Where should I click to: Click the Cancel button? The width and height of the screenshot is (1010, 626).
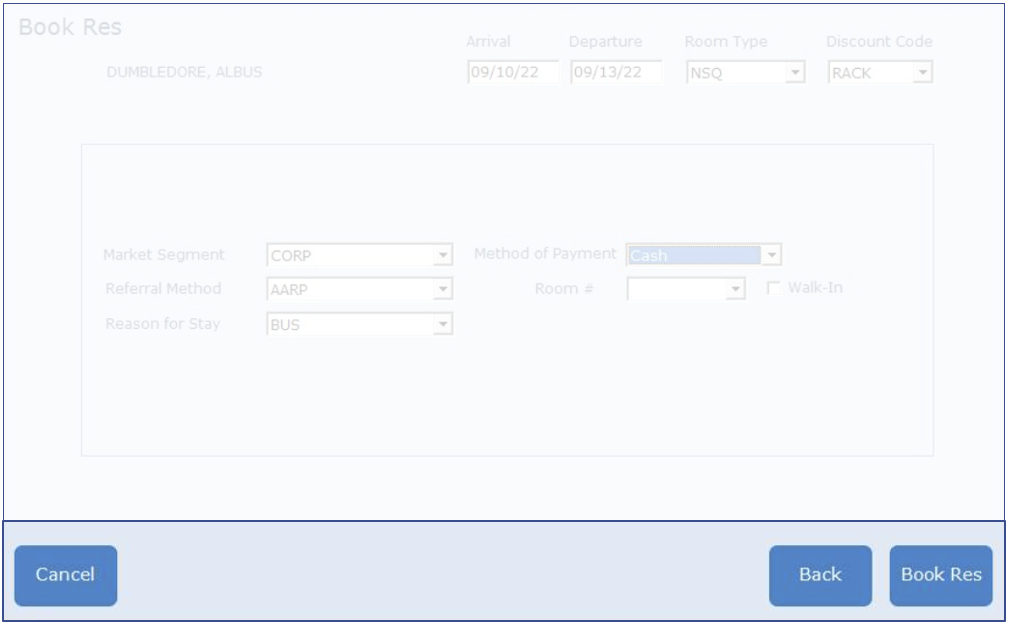pos(65,575)
